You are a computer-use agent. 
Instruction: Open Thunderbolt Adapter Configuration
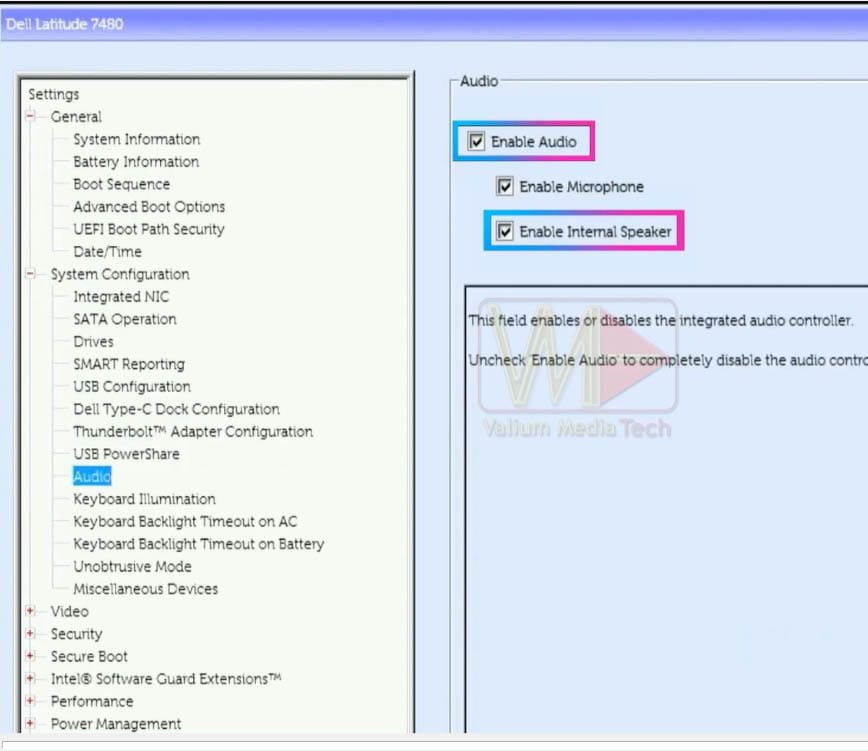click(x=193, y=432)
